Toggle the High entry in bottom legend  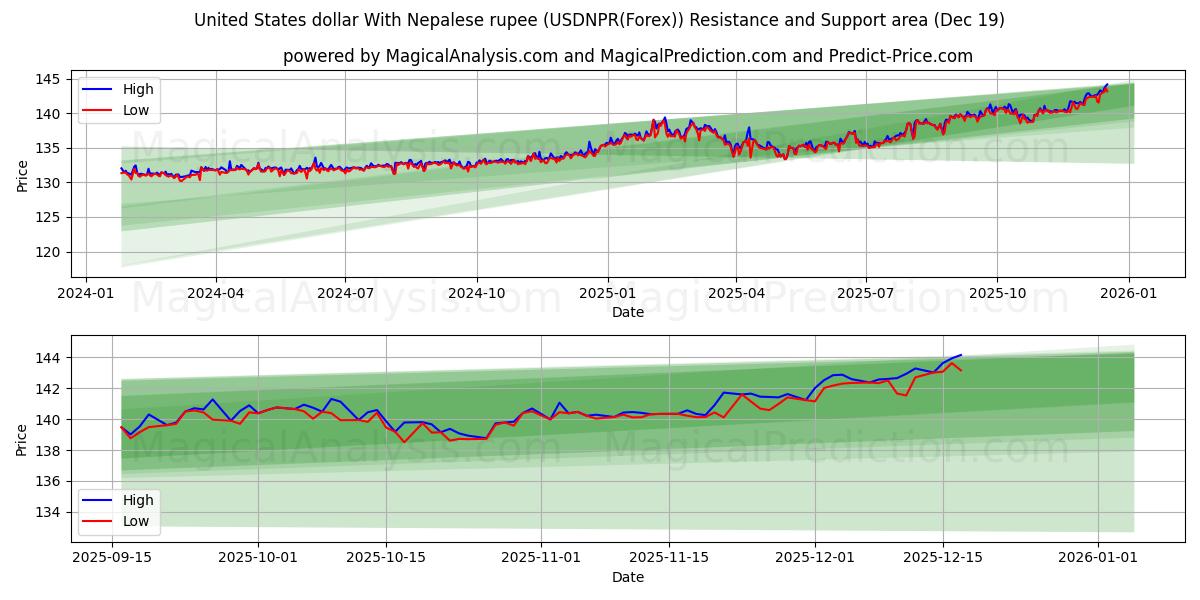tap(140, 500)
